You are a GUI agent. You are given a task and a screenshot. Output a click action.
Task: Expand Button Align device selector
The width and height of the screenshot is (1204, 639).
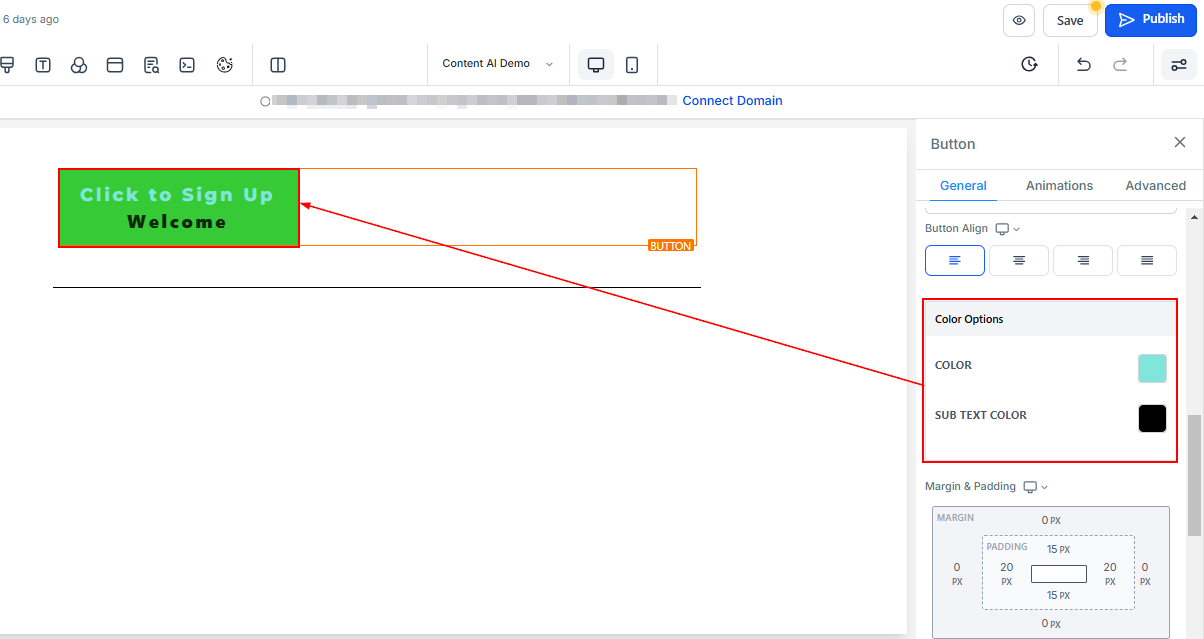tap(1008, 229)
